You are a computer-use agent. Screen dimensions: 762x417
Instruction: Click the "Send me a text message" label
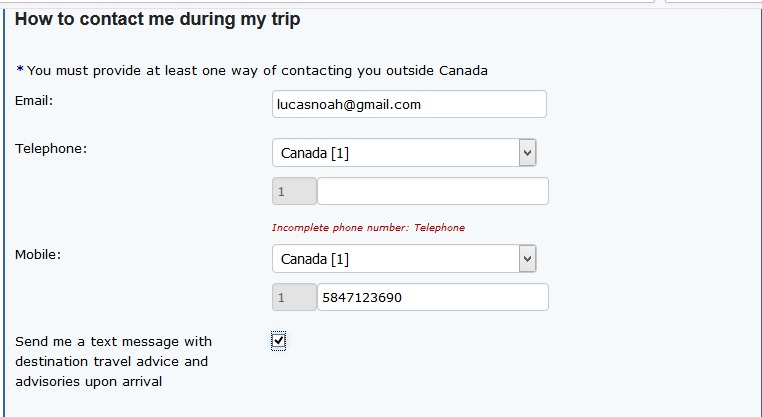click(x=113, y=342)
